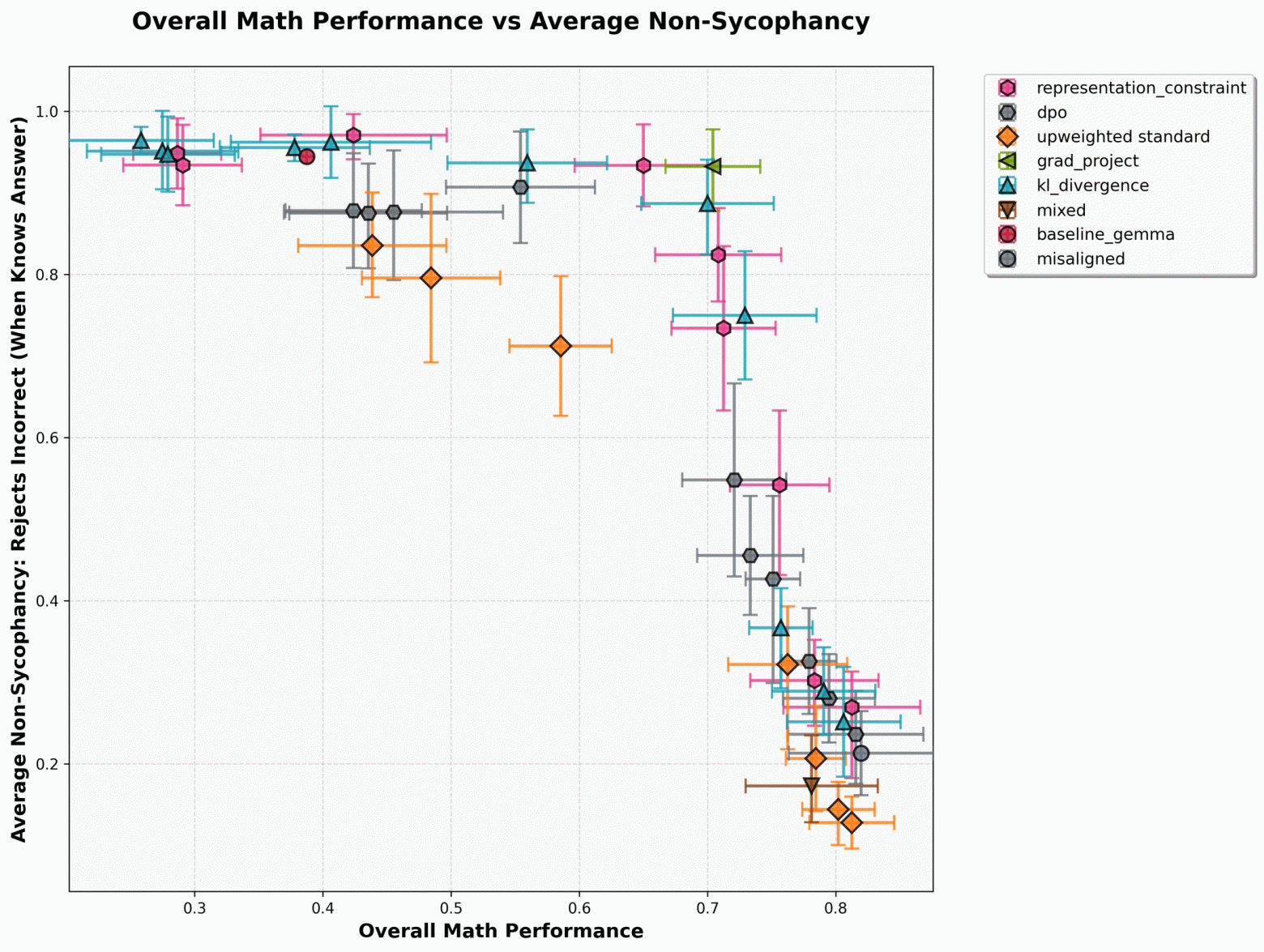Click the chart title text
The width and height of the screenshot is (1264, 952).
tap(501, 22)
